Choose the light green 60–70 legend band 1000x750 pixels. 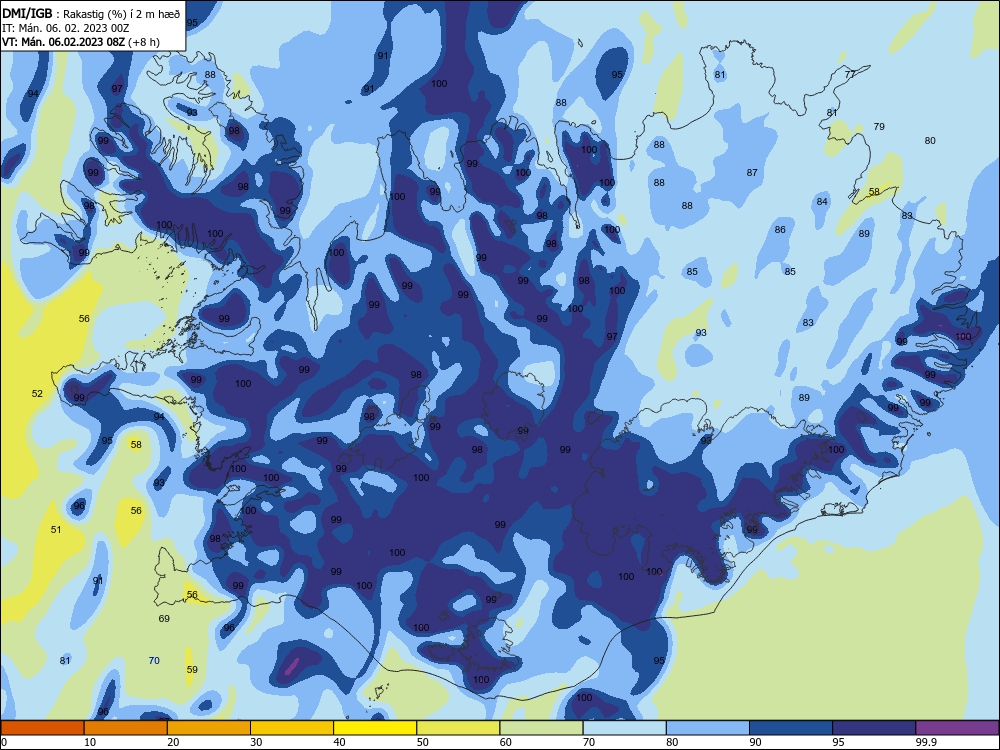coord(541,728)
